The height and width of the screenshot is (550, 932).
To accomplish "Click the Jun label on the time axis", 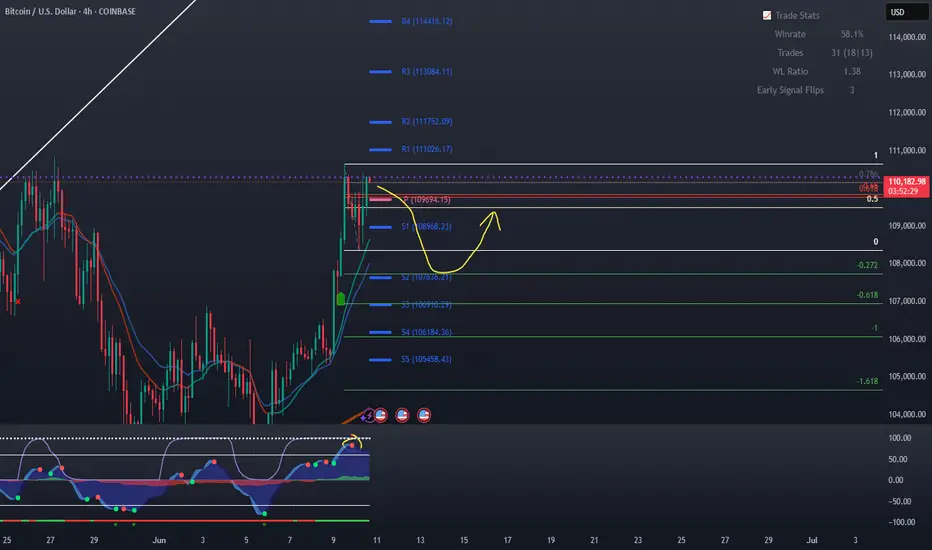I will click(159, 540).
